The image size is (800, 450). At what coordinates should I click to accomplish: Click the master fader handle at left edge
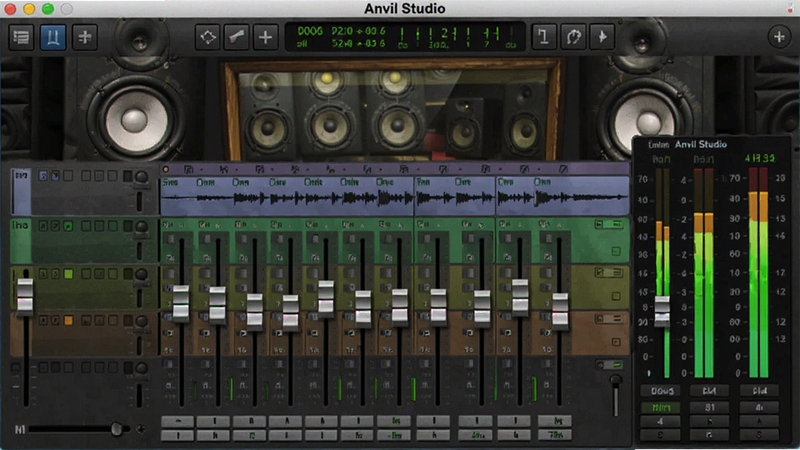pyautogui.click(x=25, y=295)
